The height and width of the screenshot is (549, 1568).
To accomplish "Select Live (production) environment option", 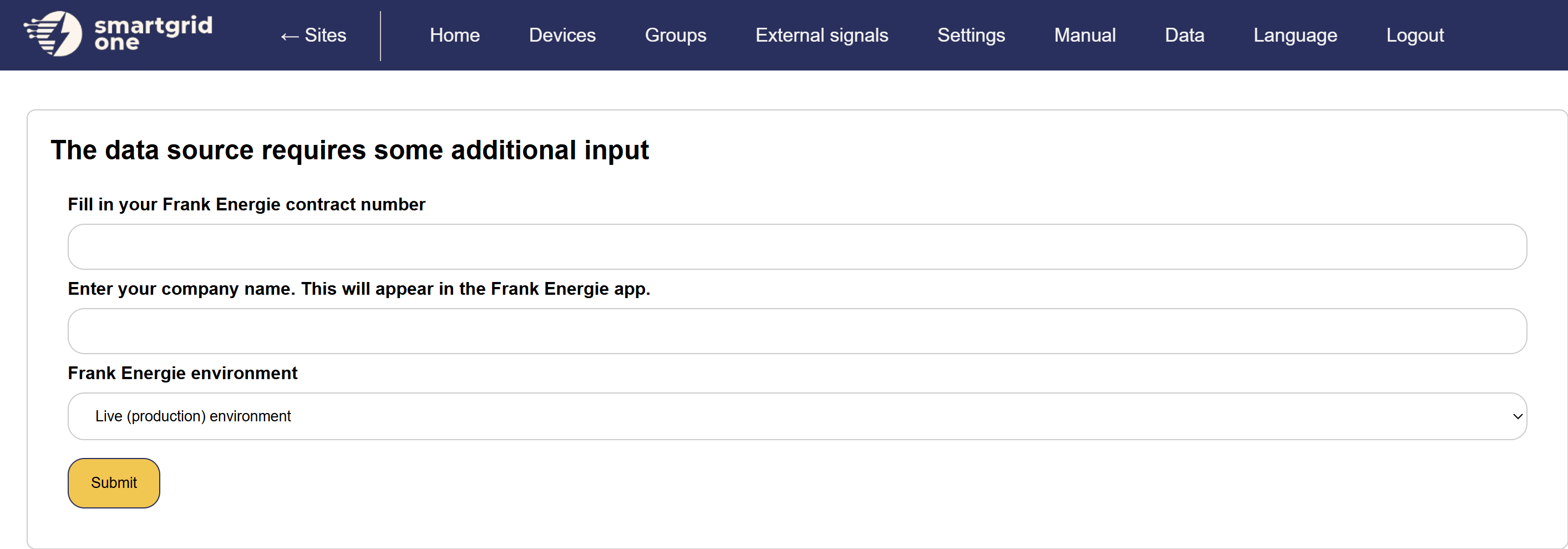I will pos(193,416).
